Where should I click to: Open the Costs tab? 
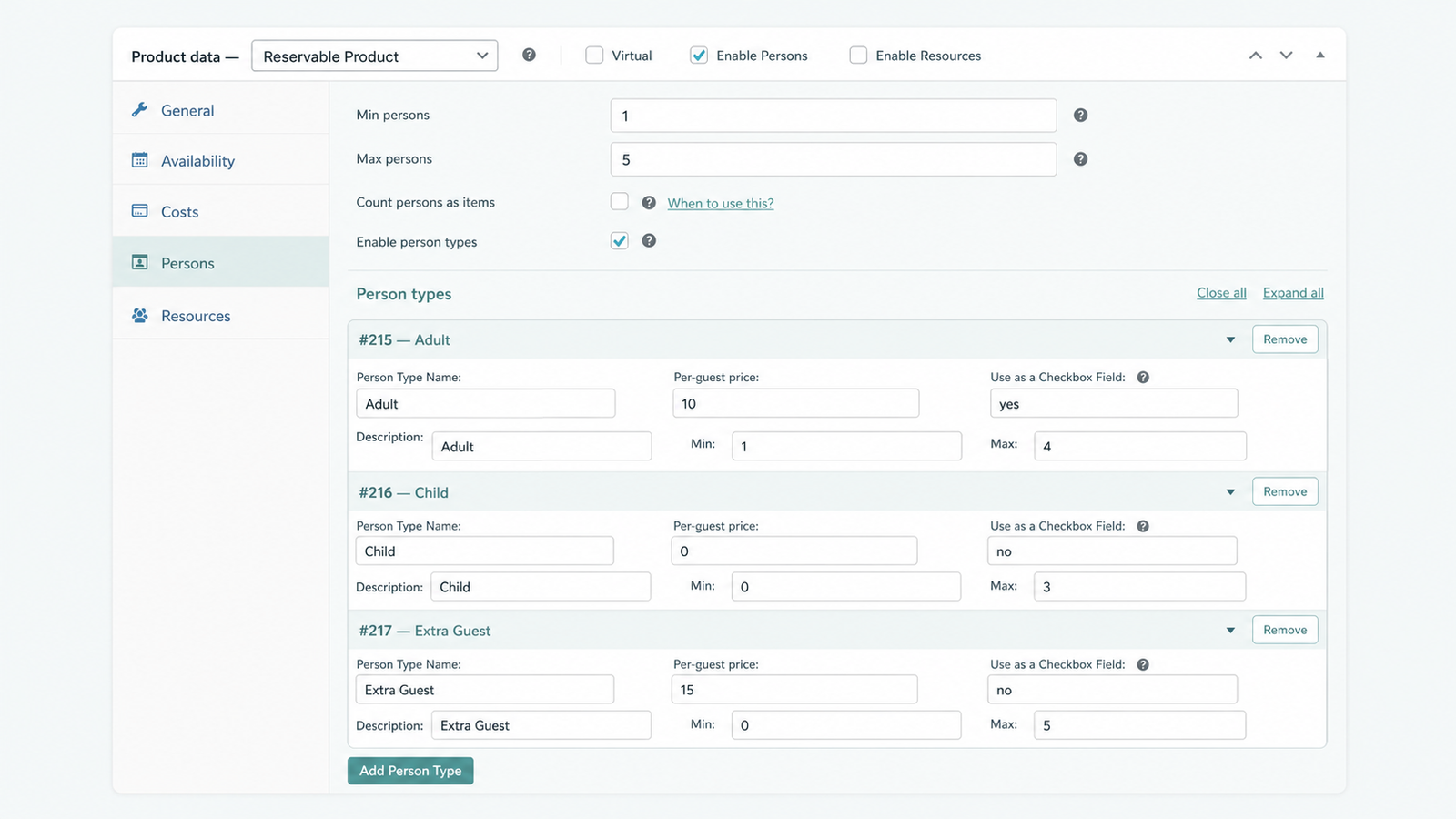(x=220, y=211)
